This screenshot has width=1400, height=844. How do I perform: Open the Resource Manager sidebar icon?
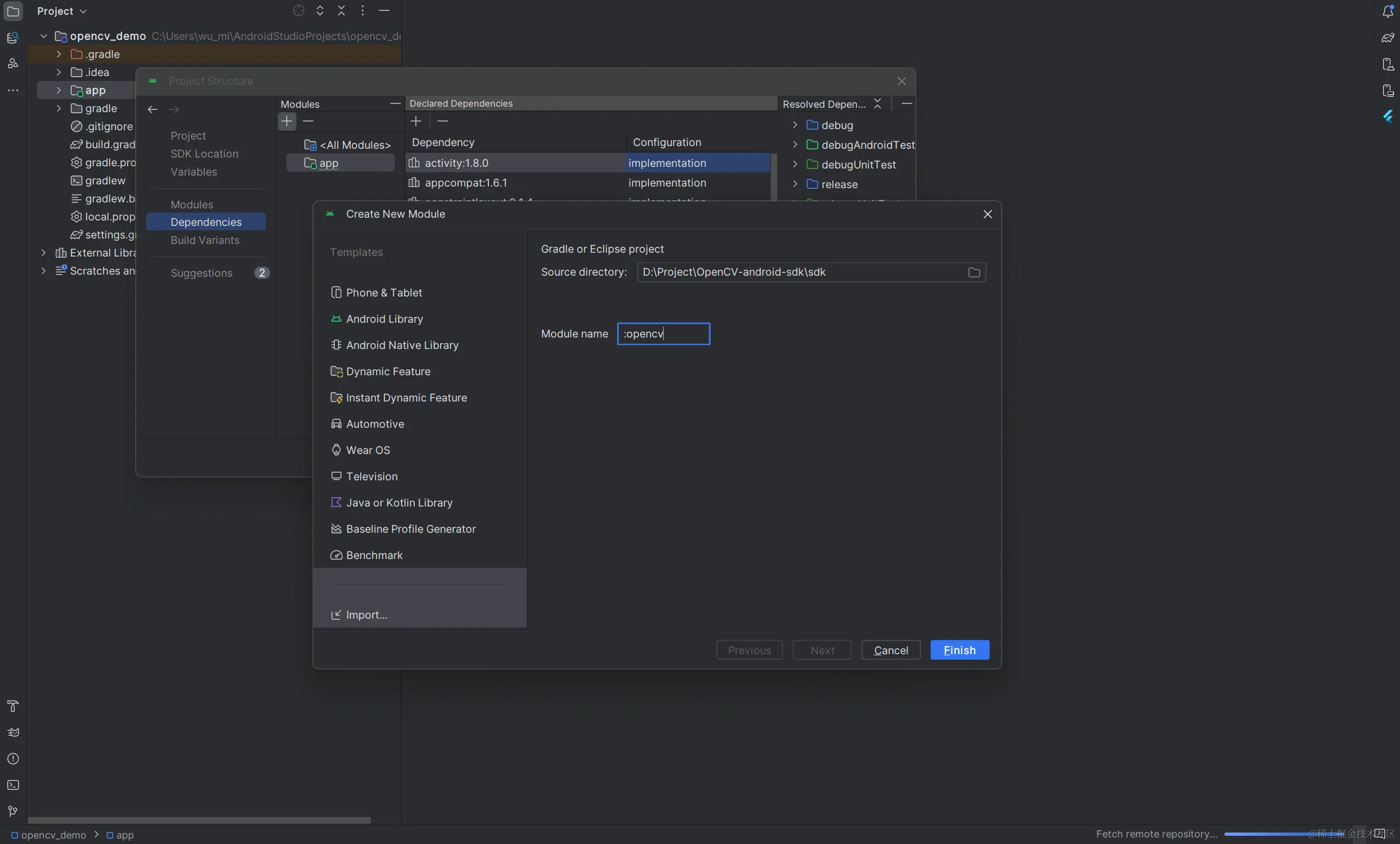pyautogui.click(x=13, y=38)
